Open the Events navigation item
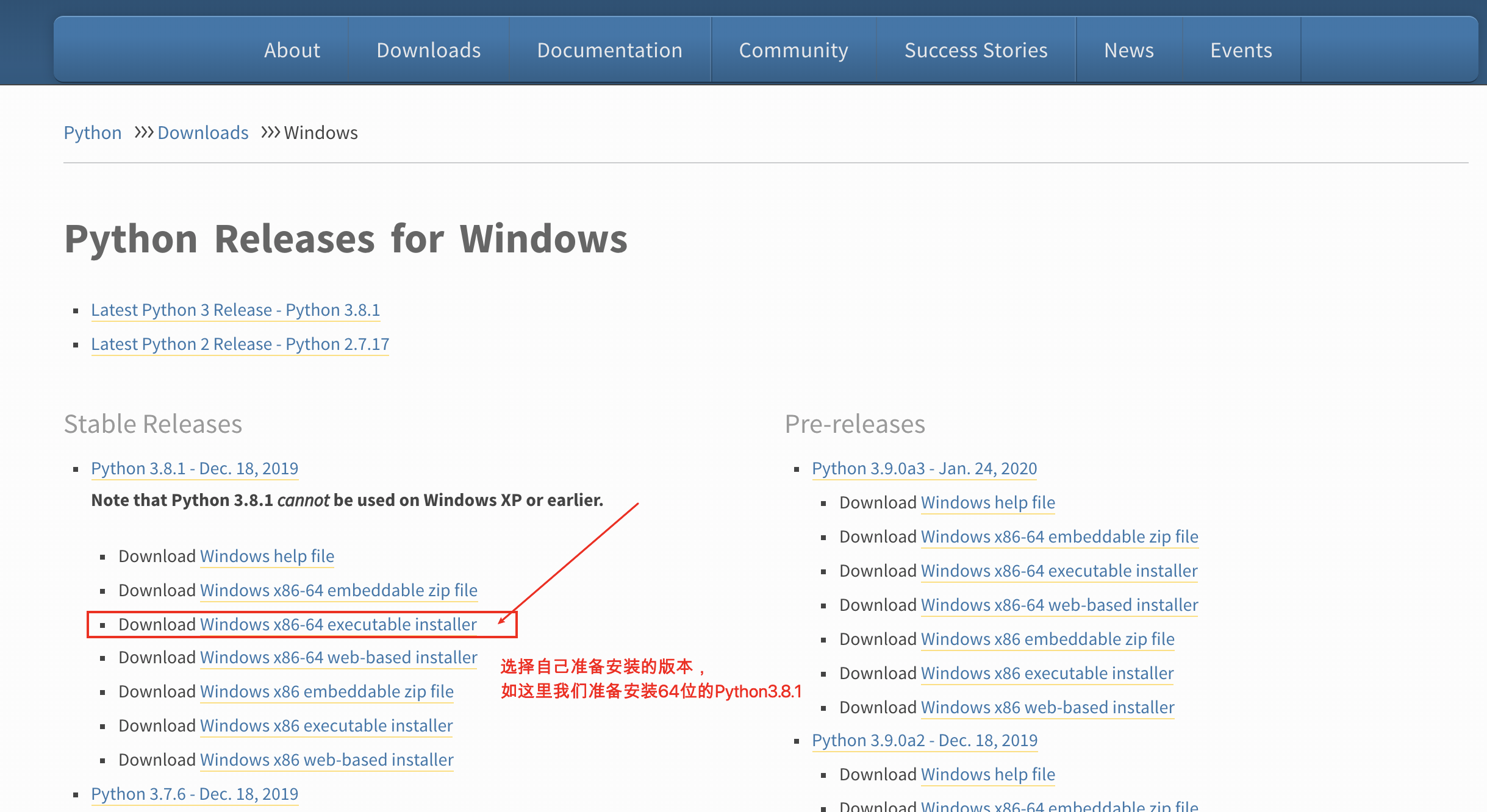Screen dimensions: 1487x812 [1241, 50]
